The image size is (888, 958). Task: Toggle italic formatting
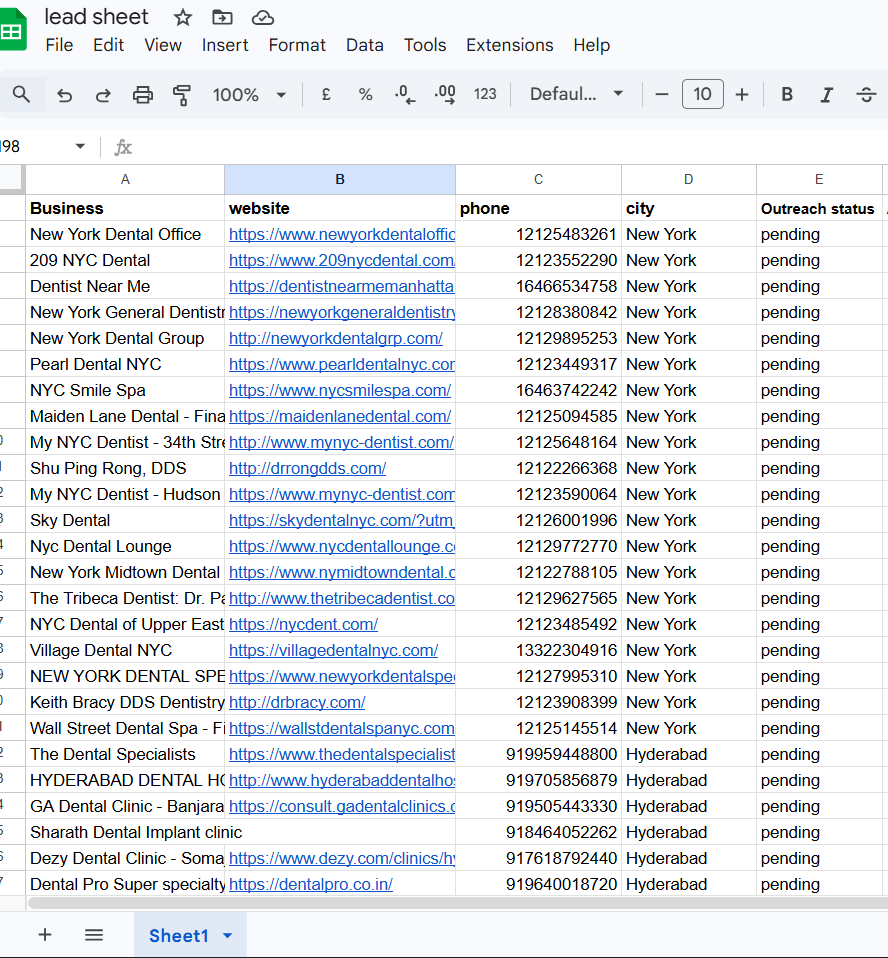pyautogui.click(x=827, y=94)
